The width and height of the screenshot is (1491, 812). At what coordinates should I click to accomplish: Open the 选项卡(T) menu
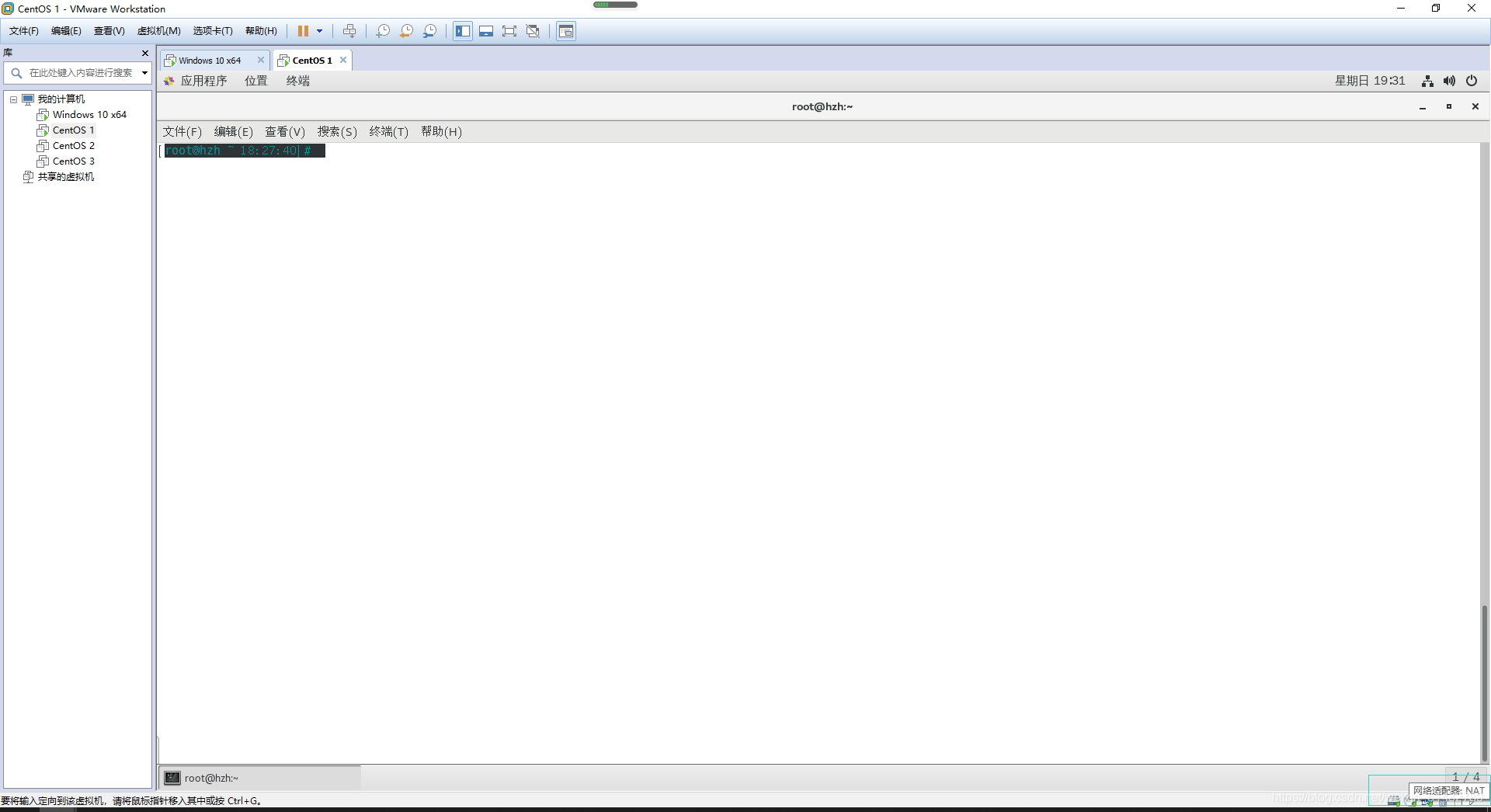213,31
